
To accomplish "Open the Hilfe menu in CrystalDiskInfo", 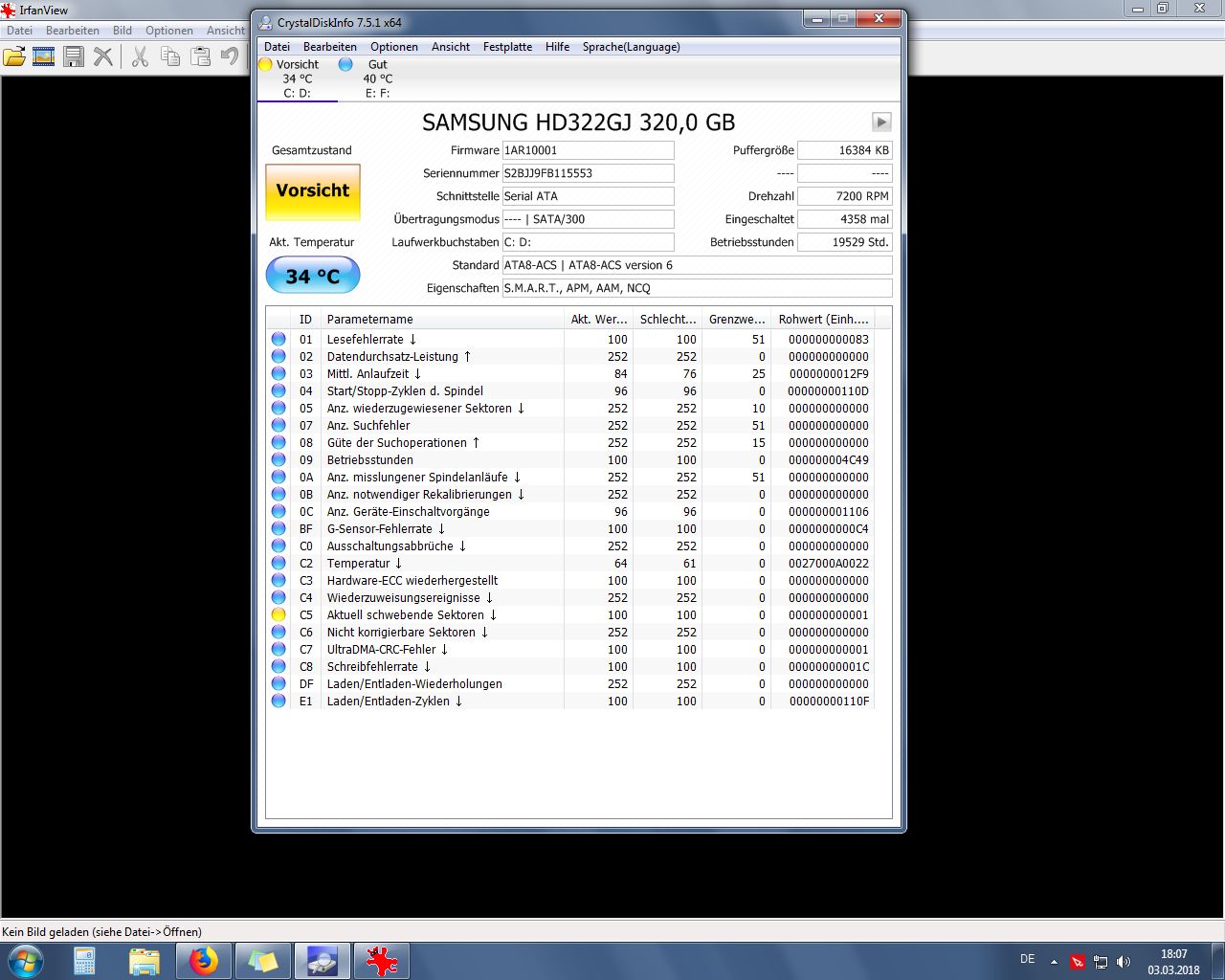I will pyautogui.click(x=557, y=47).
